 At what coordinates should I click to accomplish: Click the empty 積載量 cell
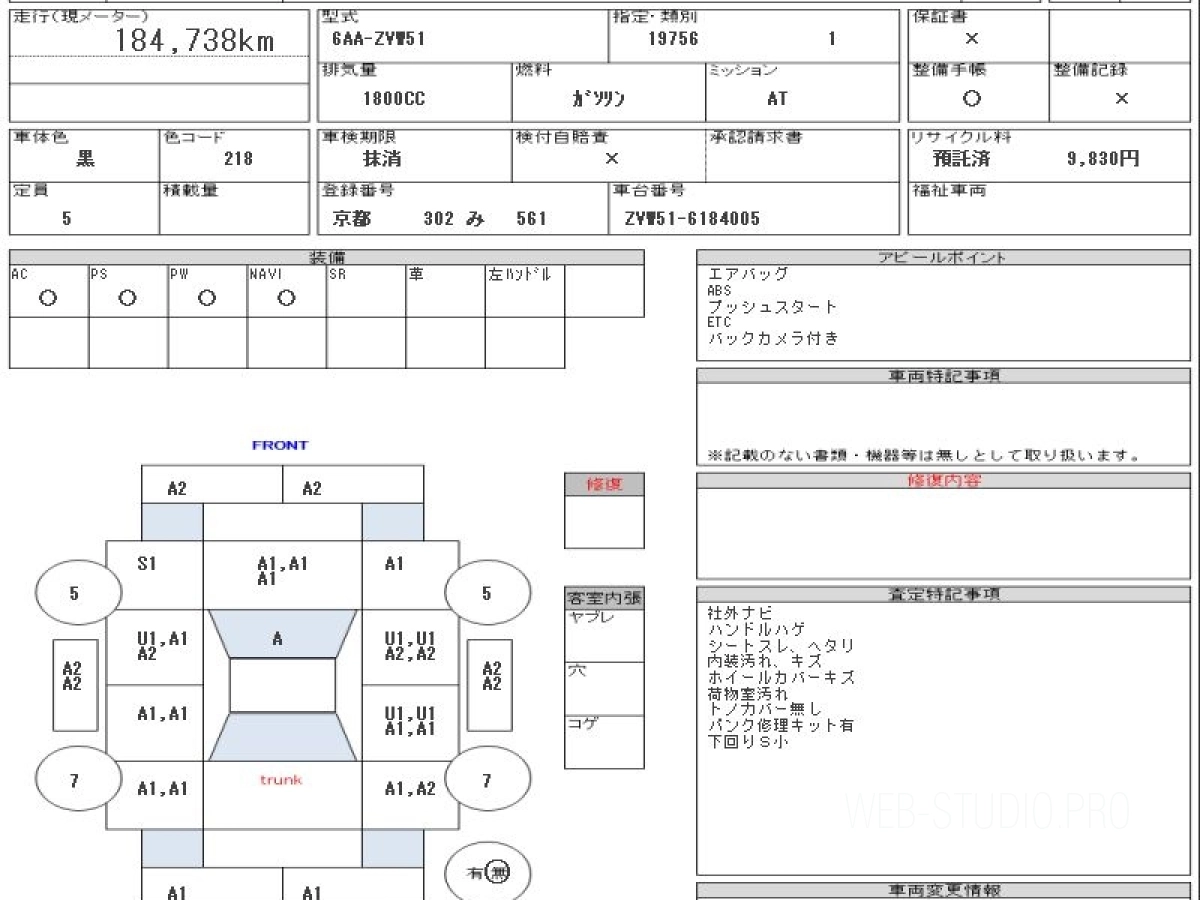[x=234, y=208]
